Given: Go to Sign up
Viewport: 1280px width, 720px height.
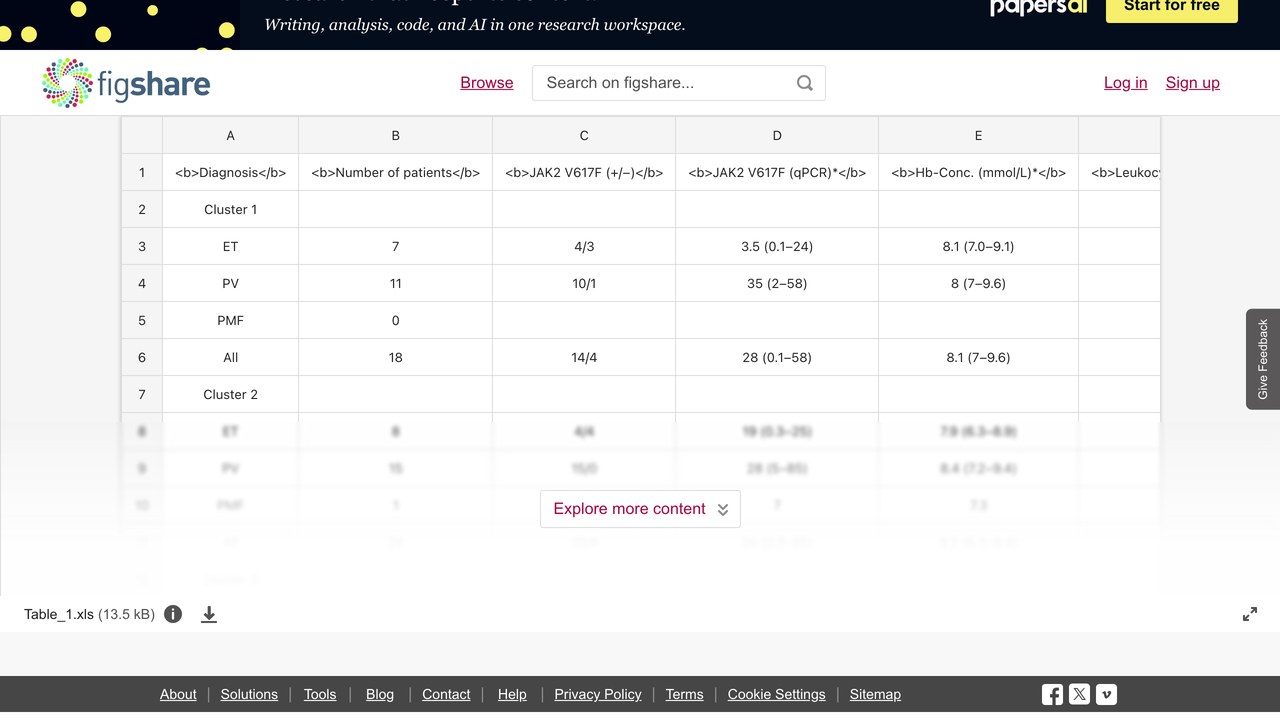Looking at the screenshot, I should (x=1192, y=83).
